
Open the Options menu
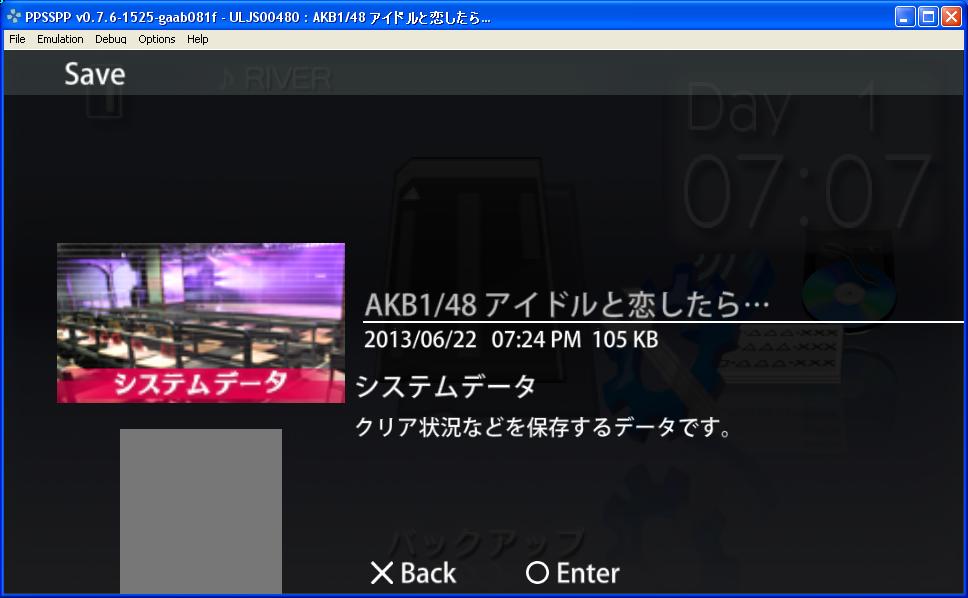coord(157,39)
